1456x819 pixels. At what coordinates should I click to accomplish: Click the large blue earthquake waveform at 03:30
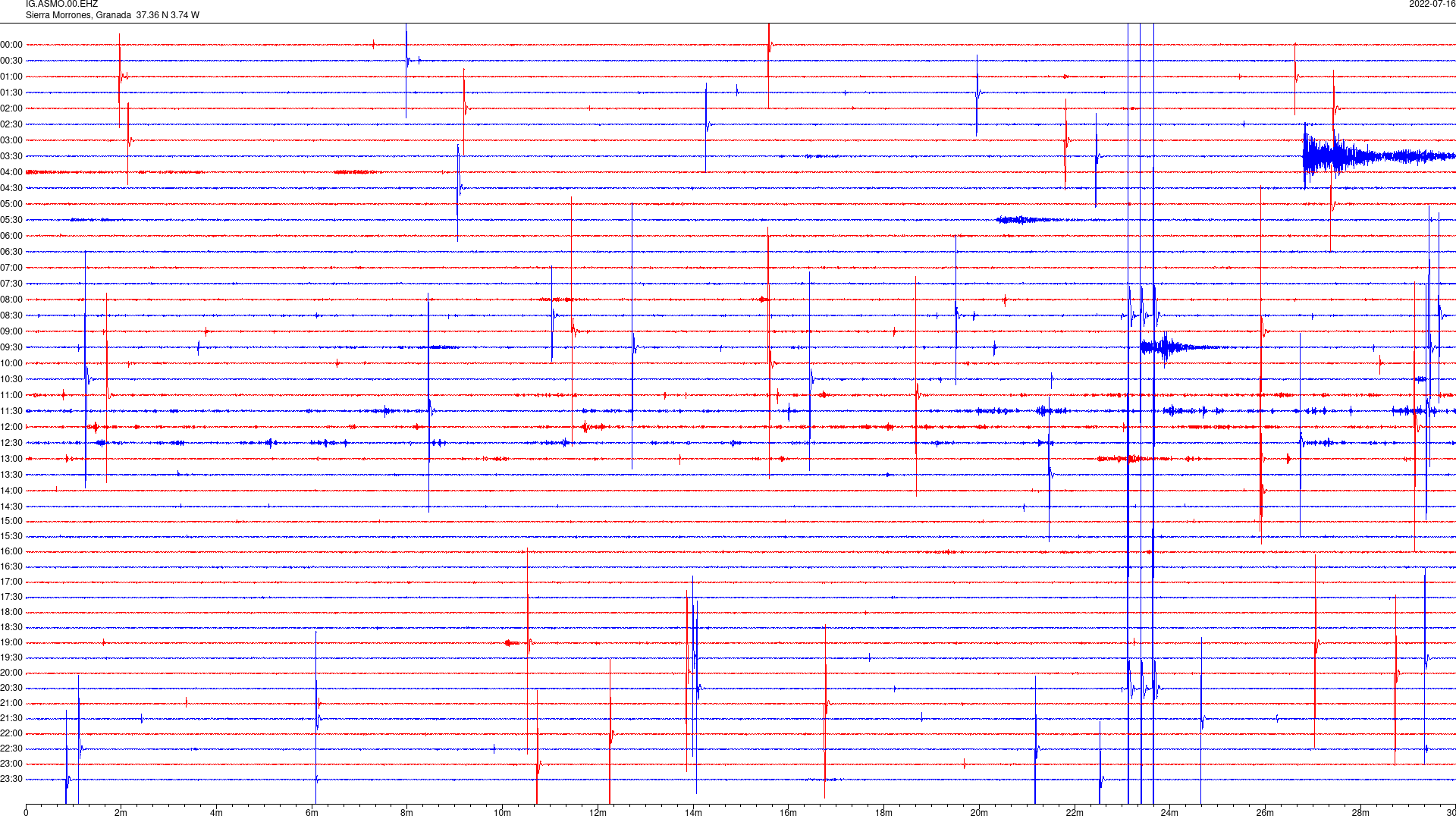tap(1379, 156)
